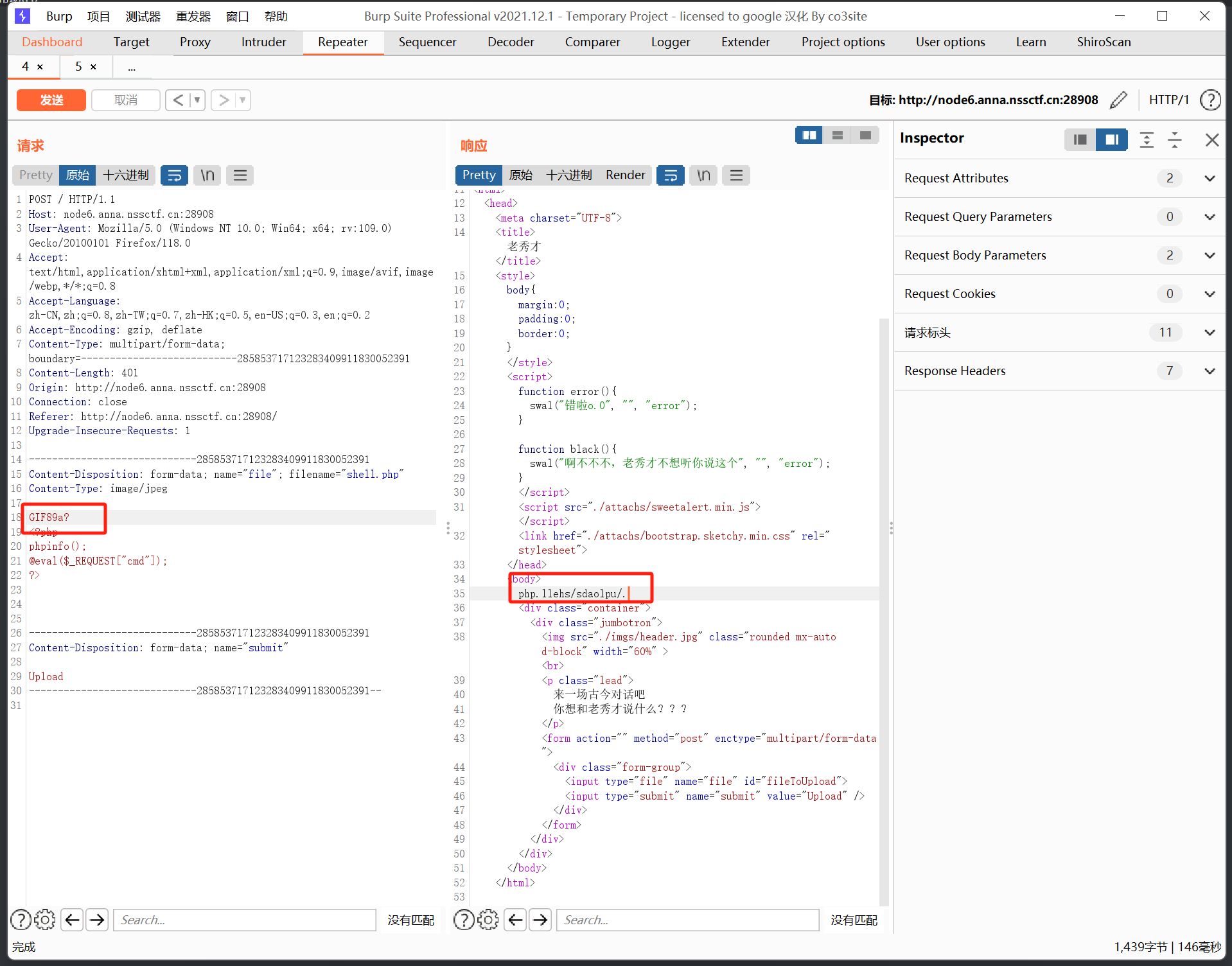The image size is (1232, 966).
Task: Open request pane hamburger menu
Action: coord(240,175)
